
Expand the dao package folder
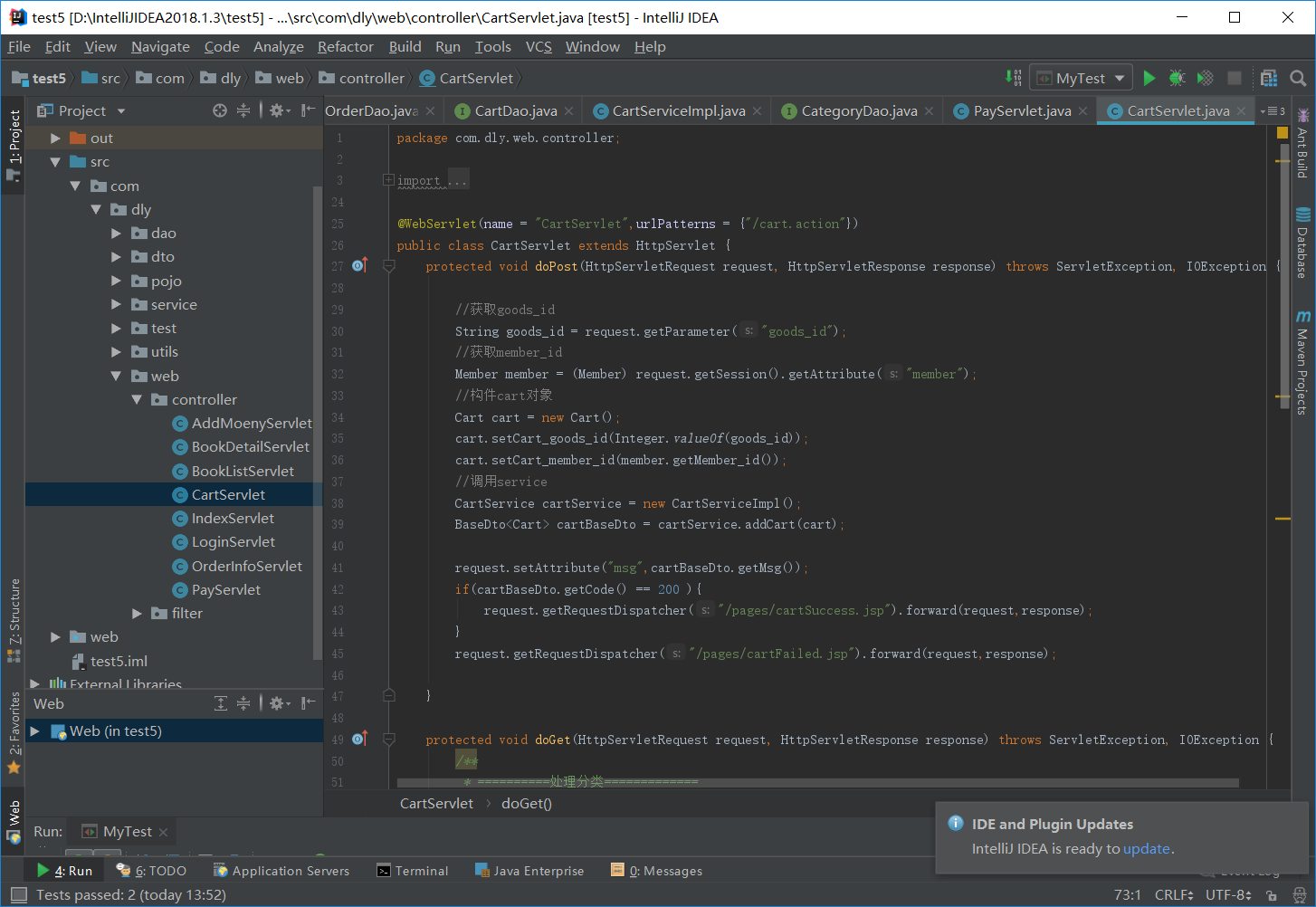click(x=115, y=233)
